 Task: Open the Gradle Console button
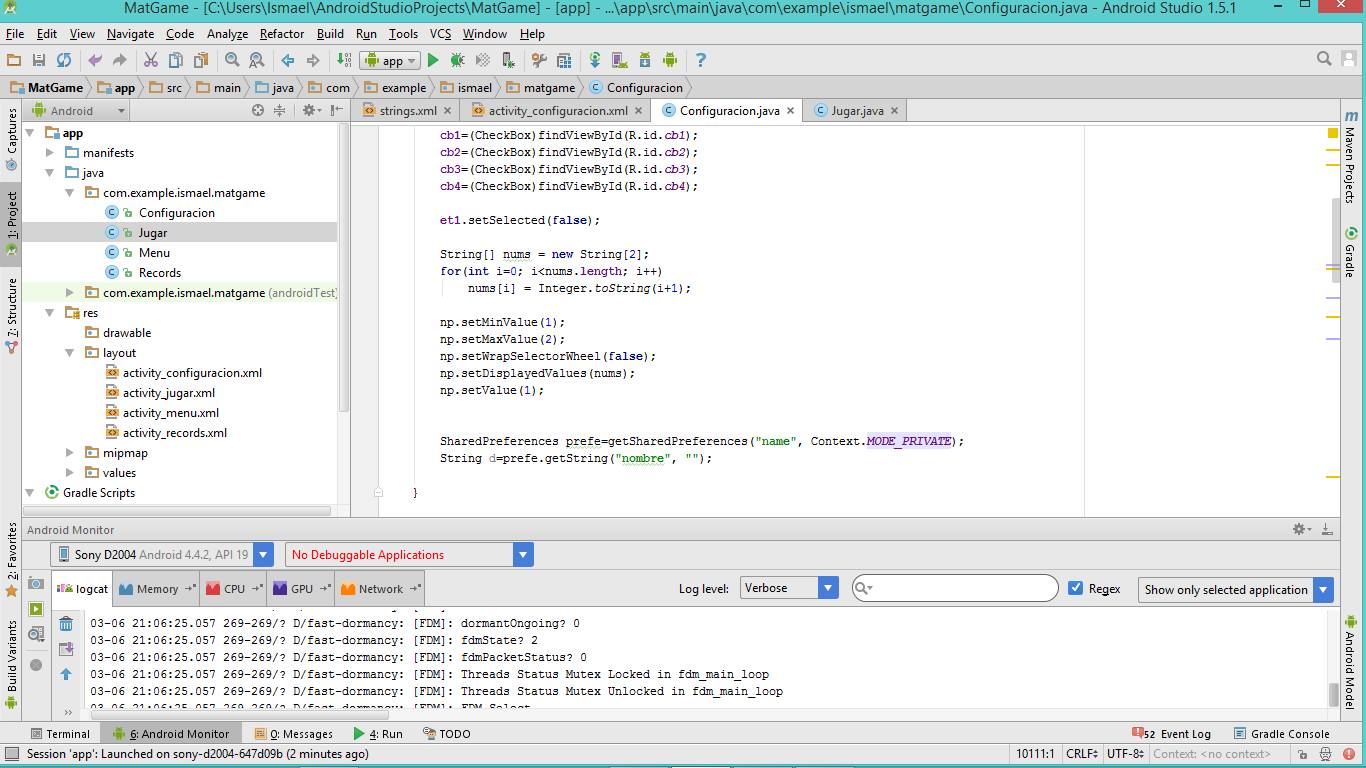(1281, 733)
